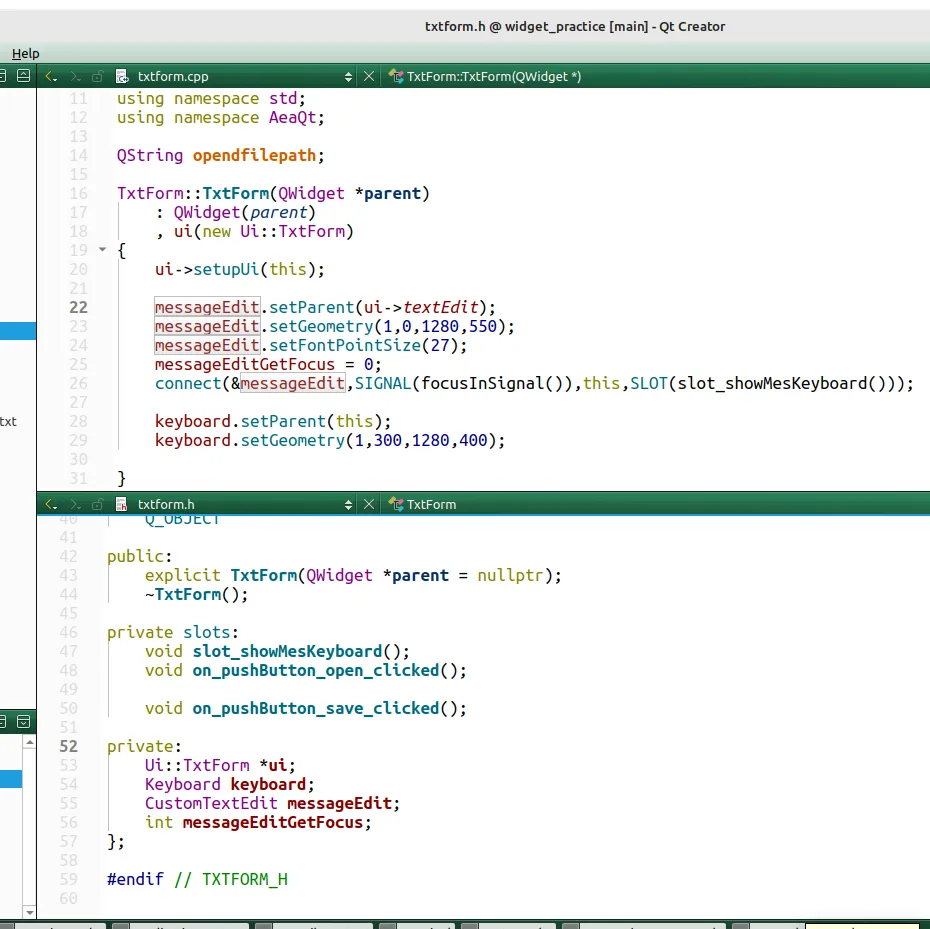
Task: Toggle the file lock icon for txtform.cpp
Action: click(97, 77)
